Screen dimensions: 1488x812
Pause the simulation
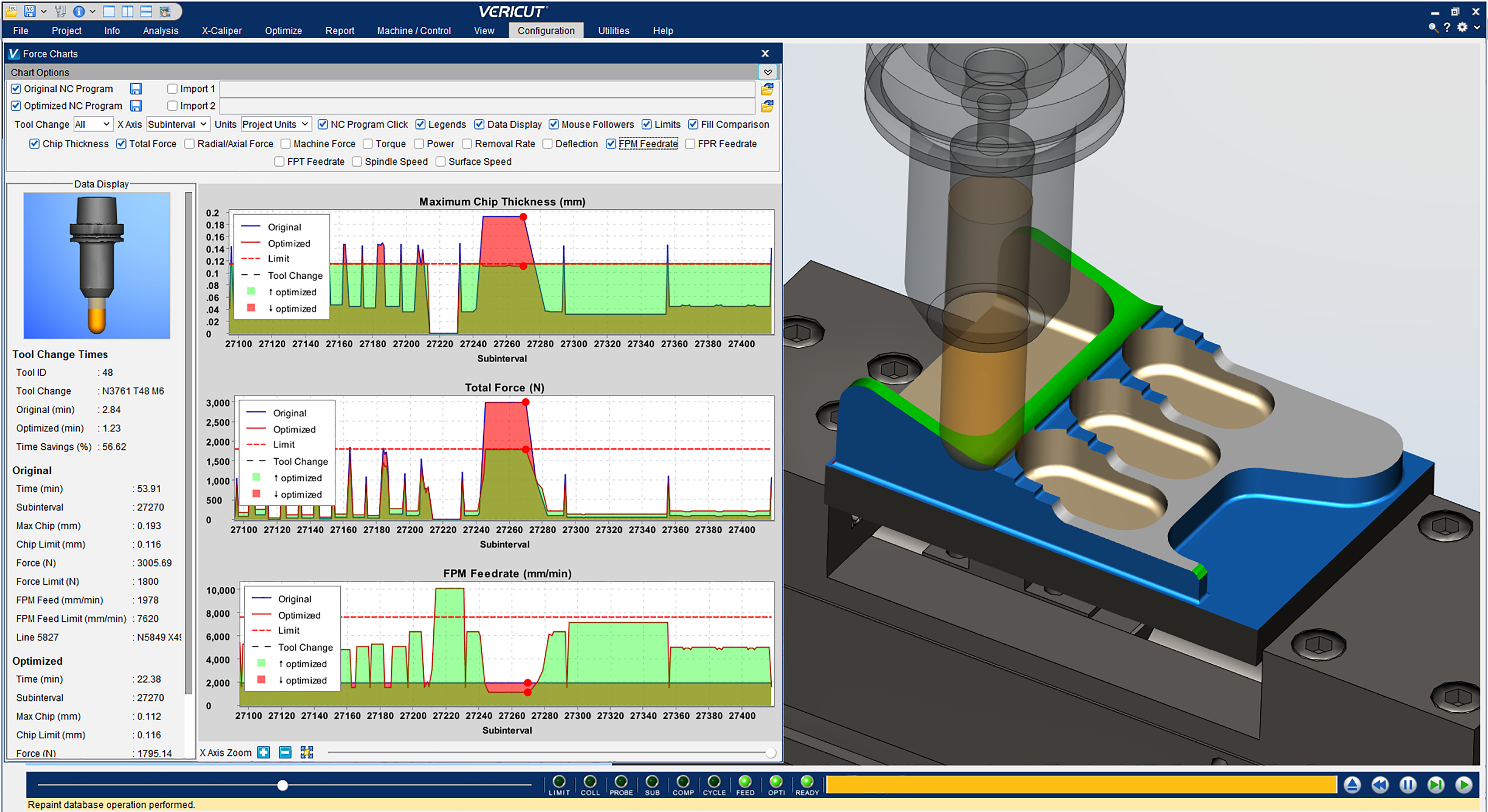(x=1408, y=784)
